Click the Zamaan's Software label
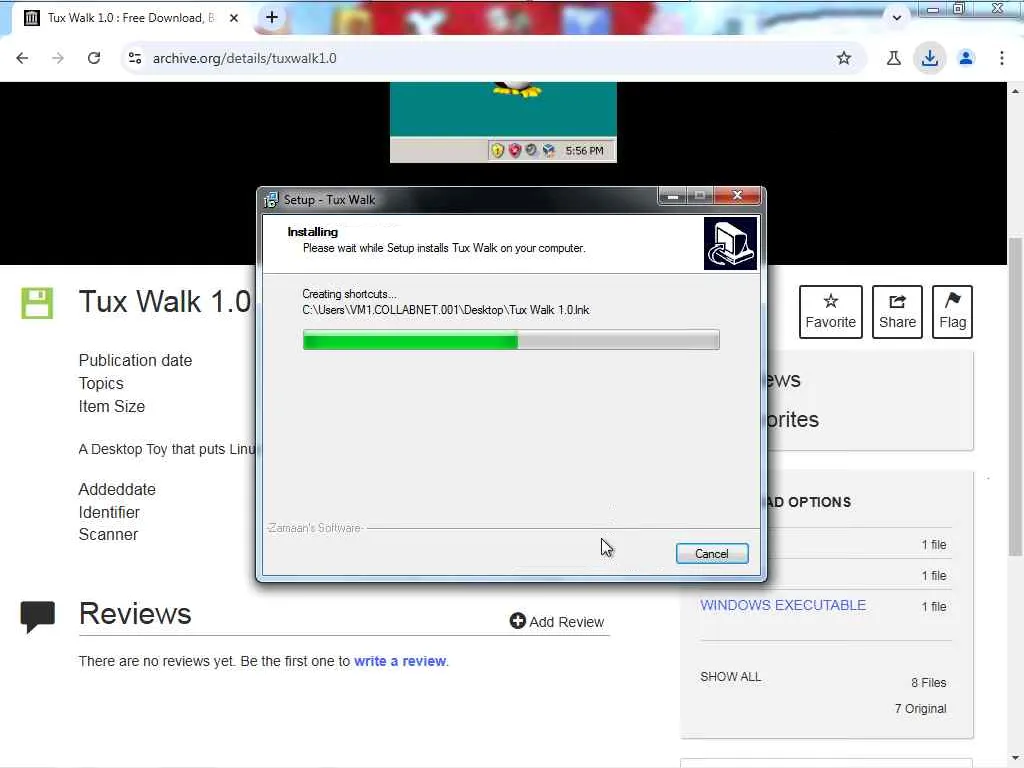 click(x=314, y=528)
